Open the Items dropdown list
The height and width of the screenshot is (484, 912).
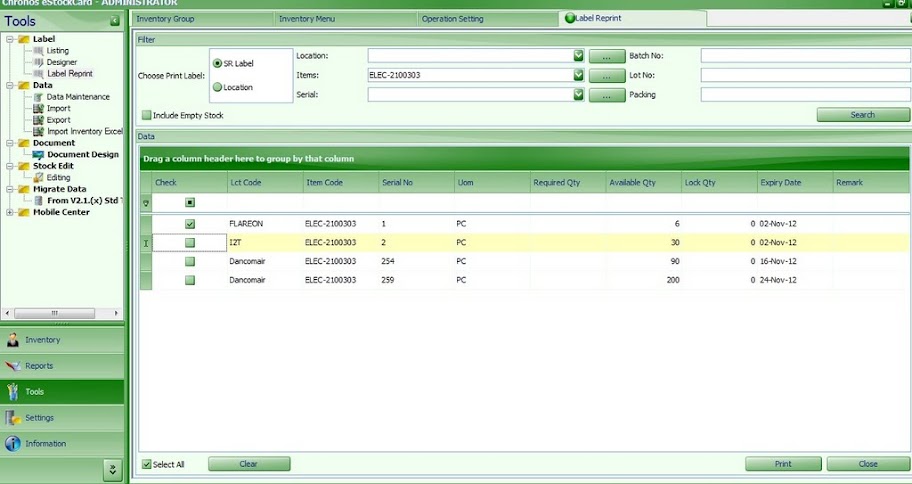coord(578,75)
